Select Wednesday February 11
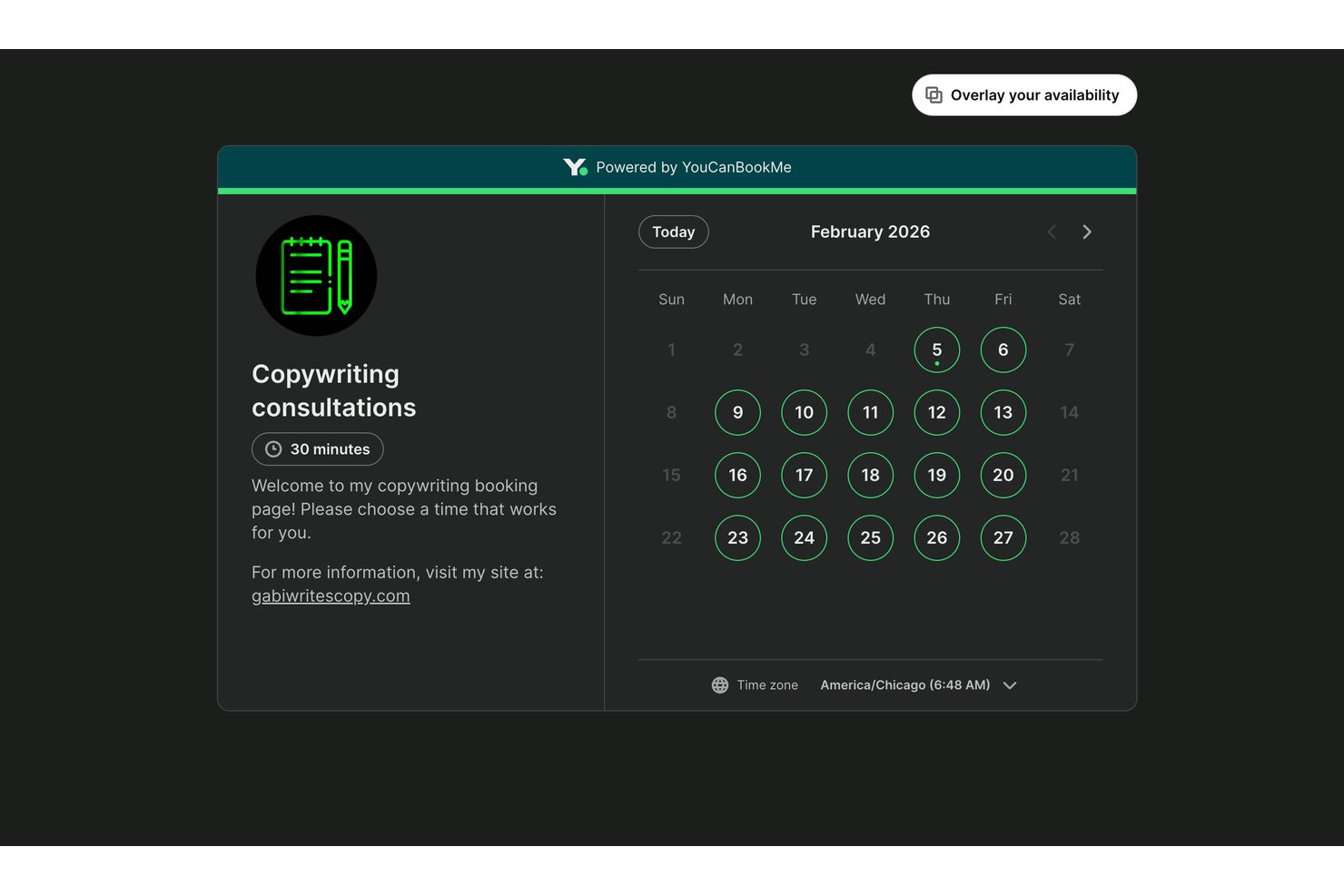 click(x=871, y=412)
